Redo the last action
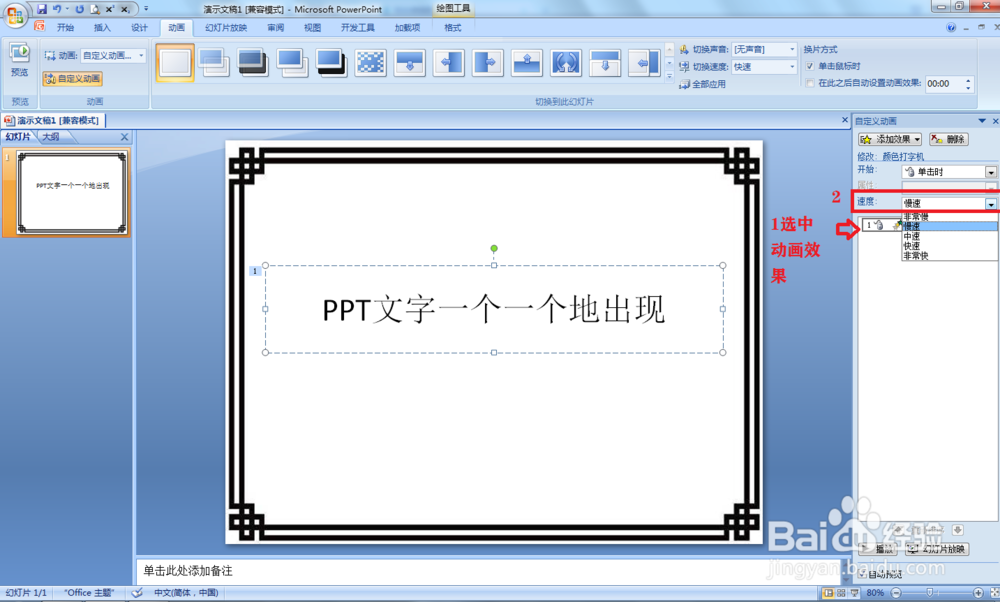The width and height of the screenshot is (1000, 602). pyautogui.click(x=79, y=9)
